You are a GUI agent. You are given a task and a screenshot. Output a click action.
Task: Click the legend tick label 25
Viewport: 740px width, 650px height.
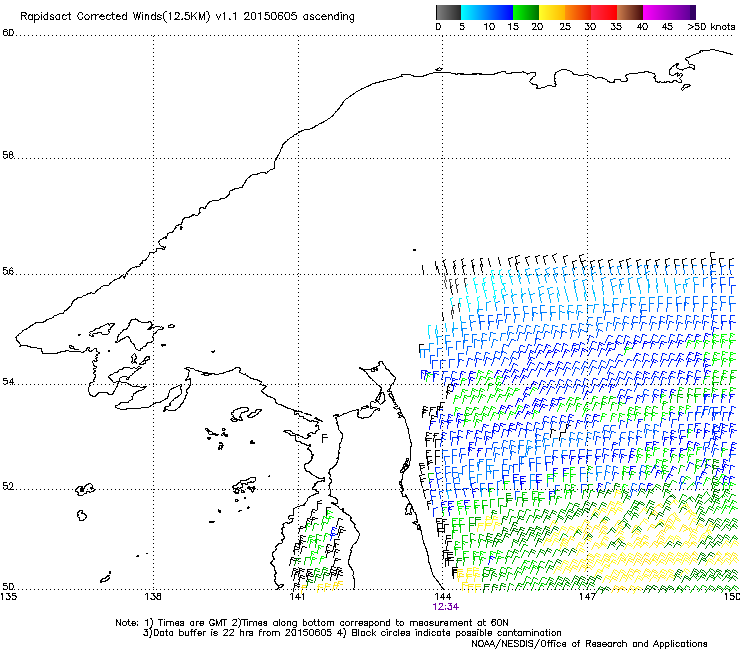565,27
